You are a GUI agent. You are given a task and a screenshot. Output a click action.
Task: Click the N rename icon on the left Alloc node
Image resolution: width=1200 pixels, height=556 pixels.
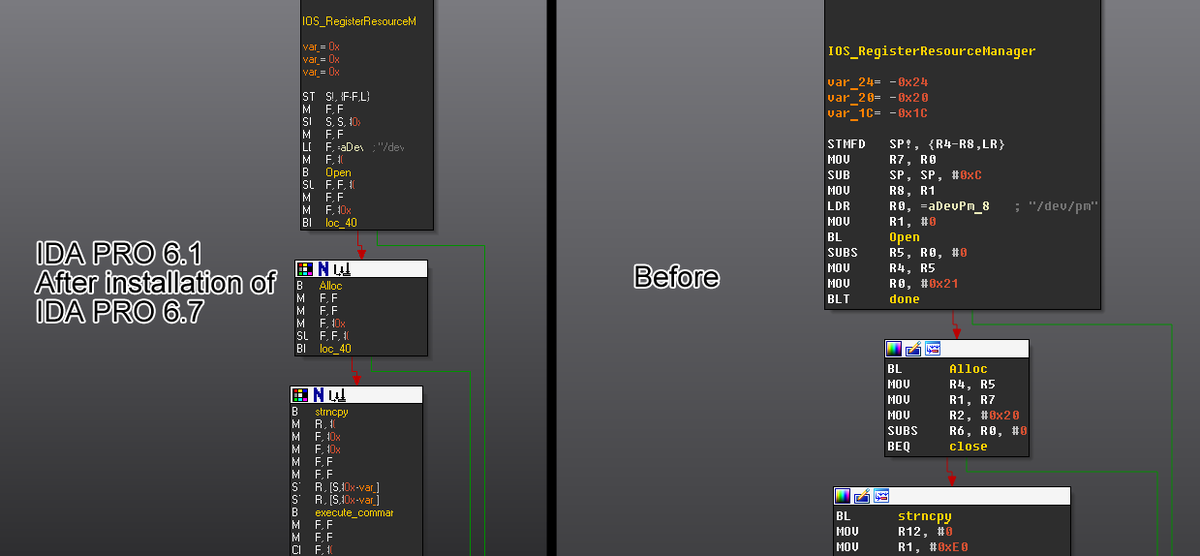click(323, 269)
